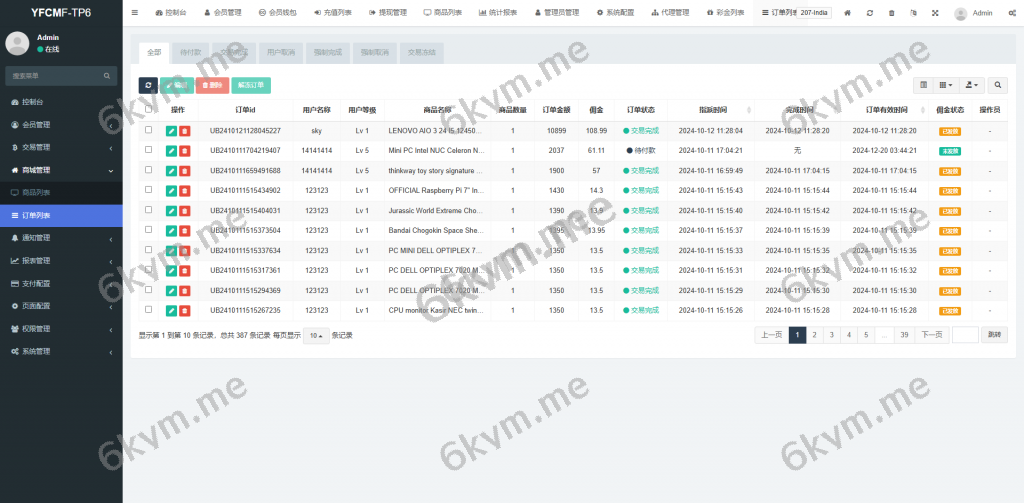Check the select-all checkbox in table header
This screenshot has width=1024, height=503.
click(149, 110)
